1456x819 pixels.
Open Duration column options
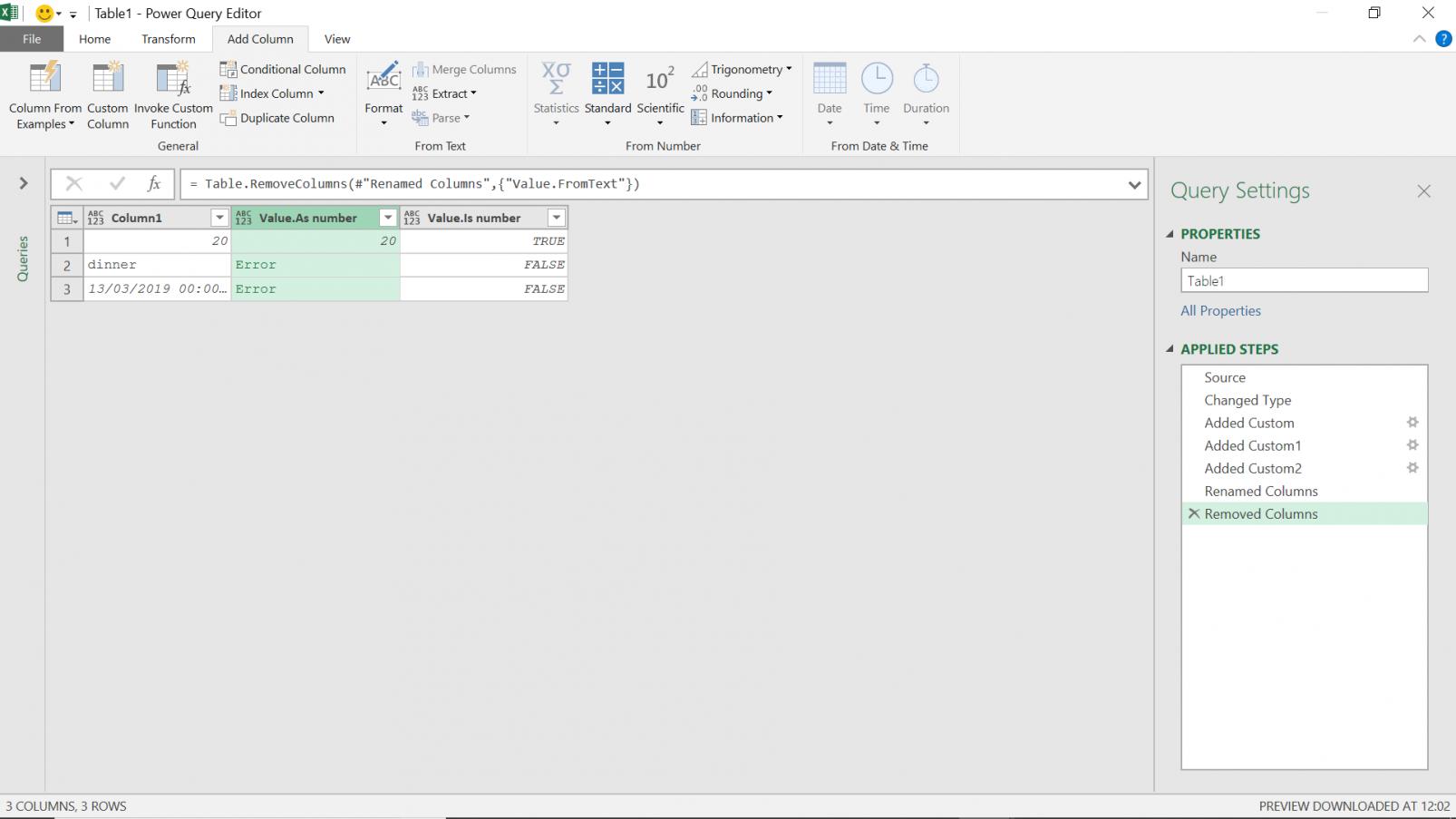coord(926,95)
